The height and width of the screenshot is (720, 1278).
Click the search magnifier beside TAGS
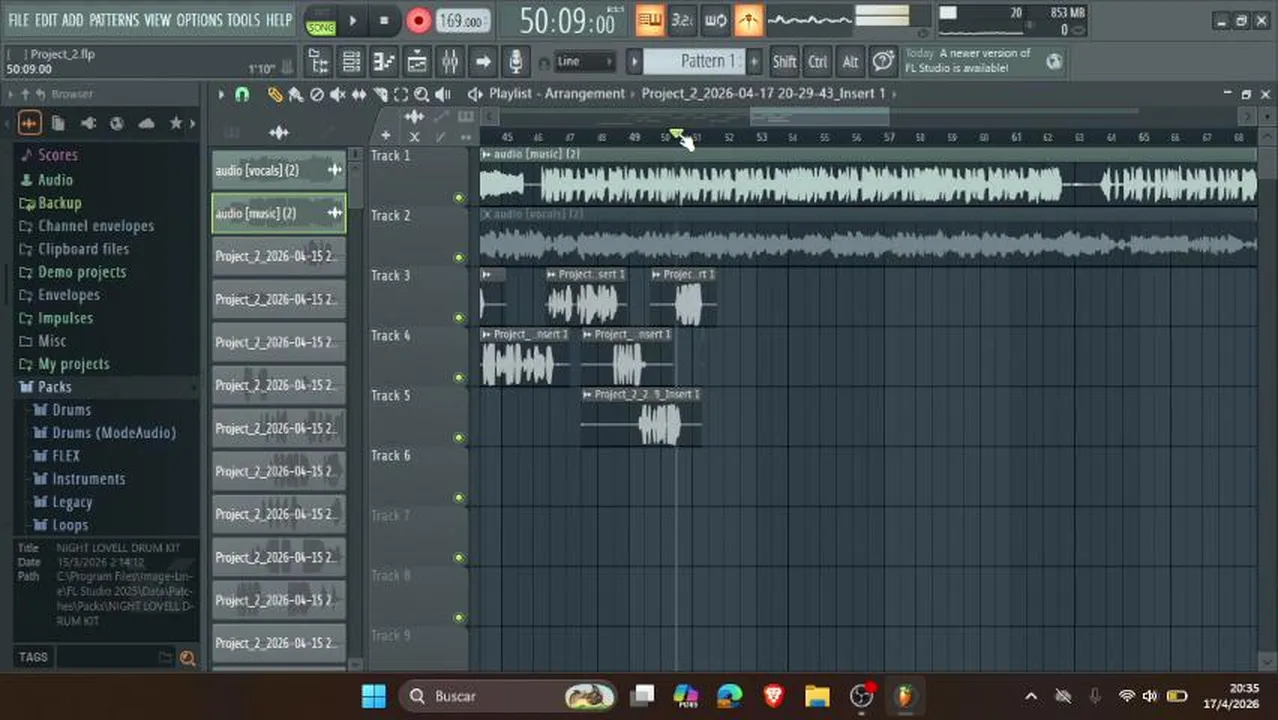187,657
